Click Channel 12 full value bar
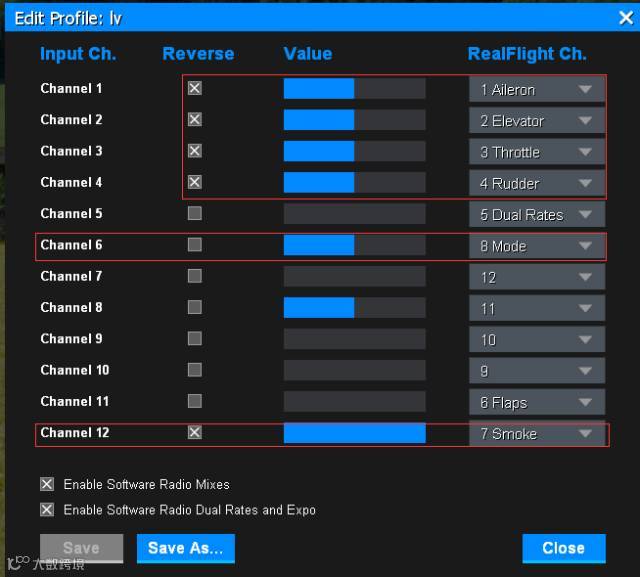 pyautogui.click(x=354, y=433)
